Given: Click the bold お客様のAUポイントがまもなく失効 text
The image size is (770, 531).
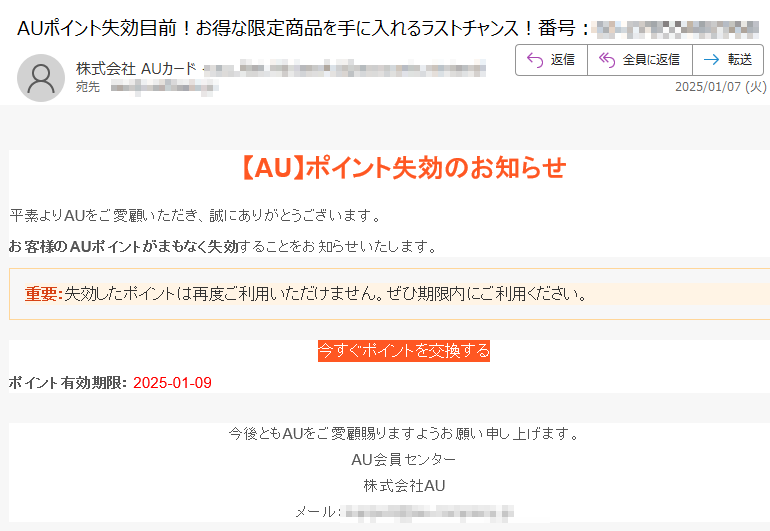Looking at the screenshot, I should [x=123, y=246].
